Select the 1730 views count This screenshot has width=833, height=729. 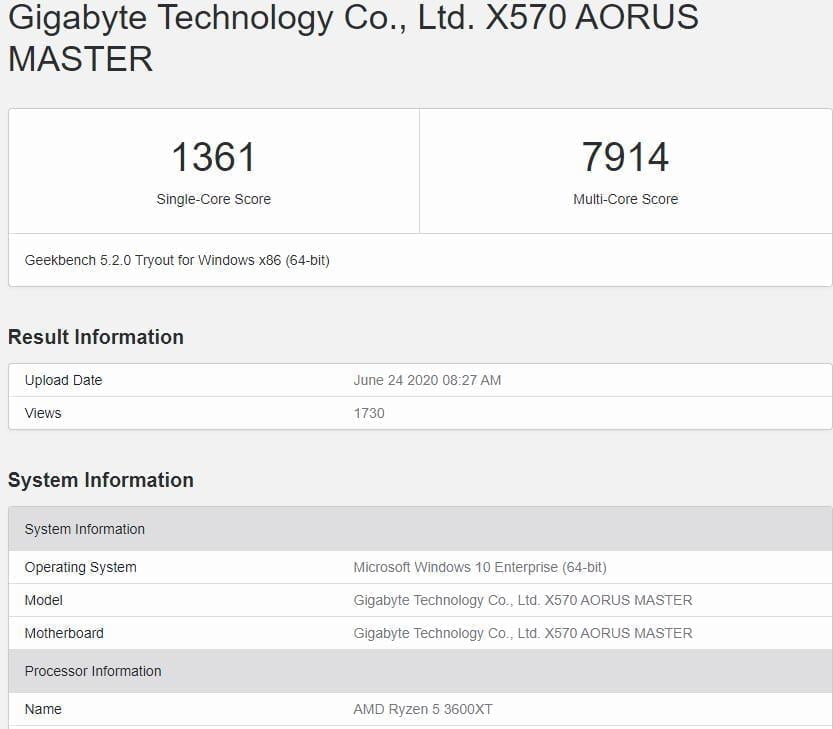point(369,413)
